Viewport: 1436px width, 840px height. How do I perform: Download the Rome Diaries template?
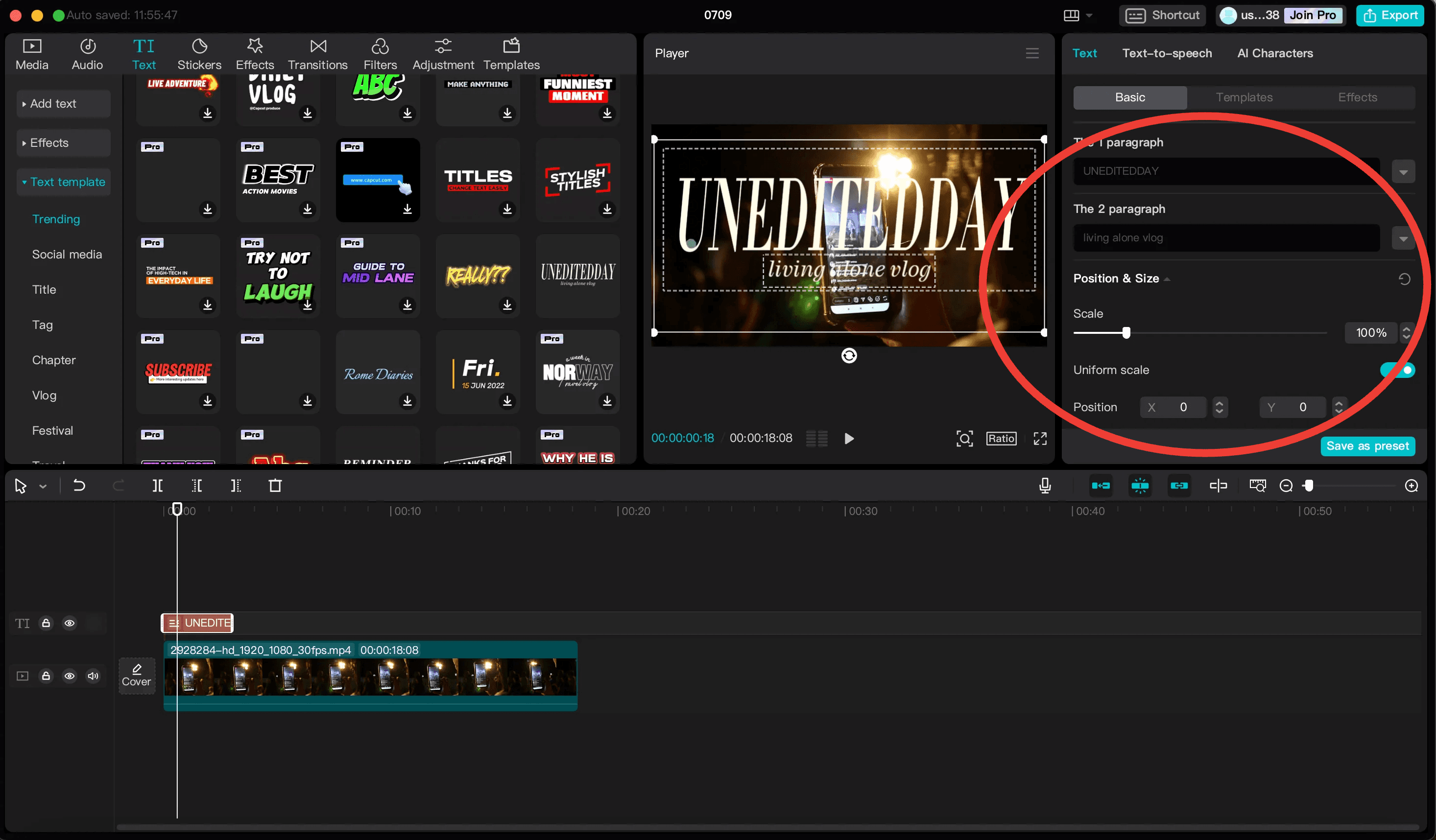pyautogui.click(x=407, y=401)
